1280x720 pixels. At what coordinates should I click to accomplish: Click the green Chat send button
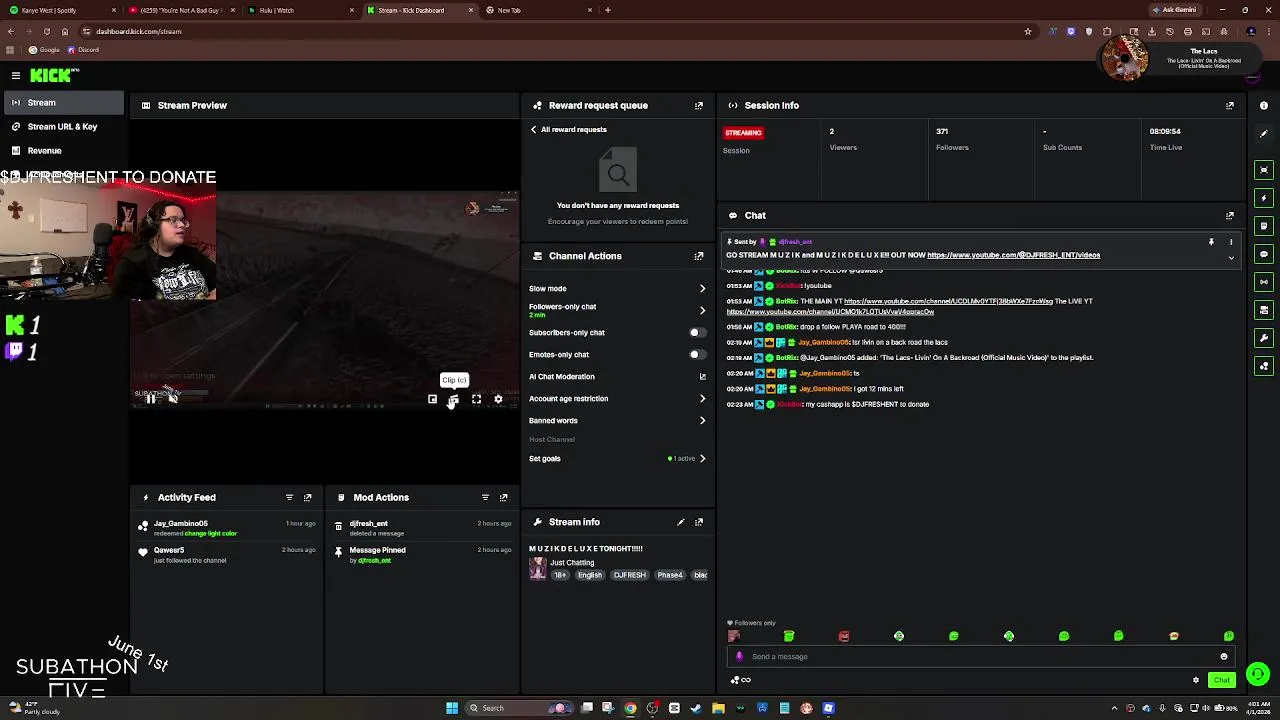1222,680
